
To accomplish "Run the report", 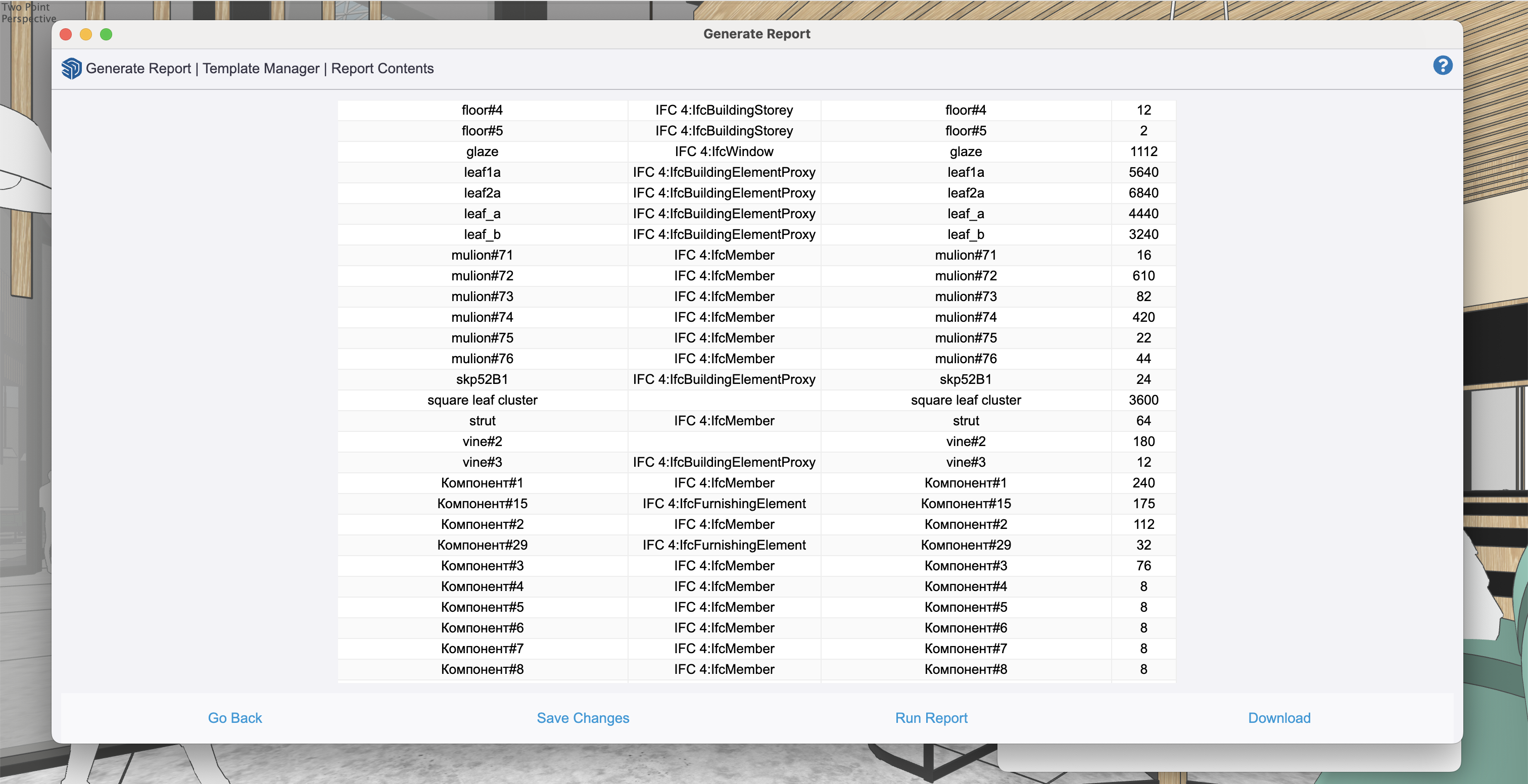I will pyautogui.click(x=931, y=718).
